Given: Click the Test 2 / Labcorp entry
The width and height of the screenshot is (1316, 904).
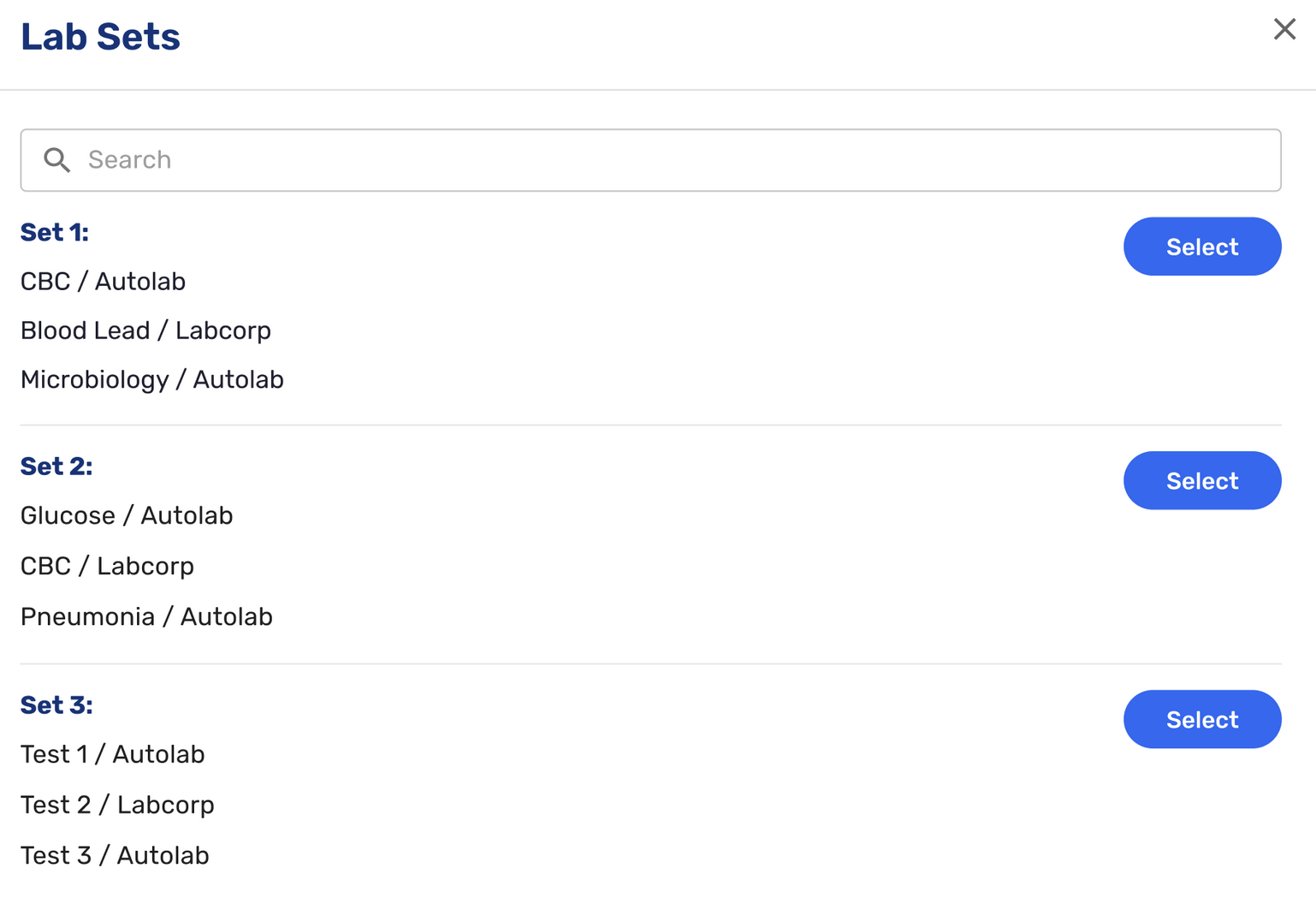Looking at the screenshot, I should (117, 805).
